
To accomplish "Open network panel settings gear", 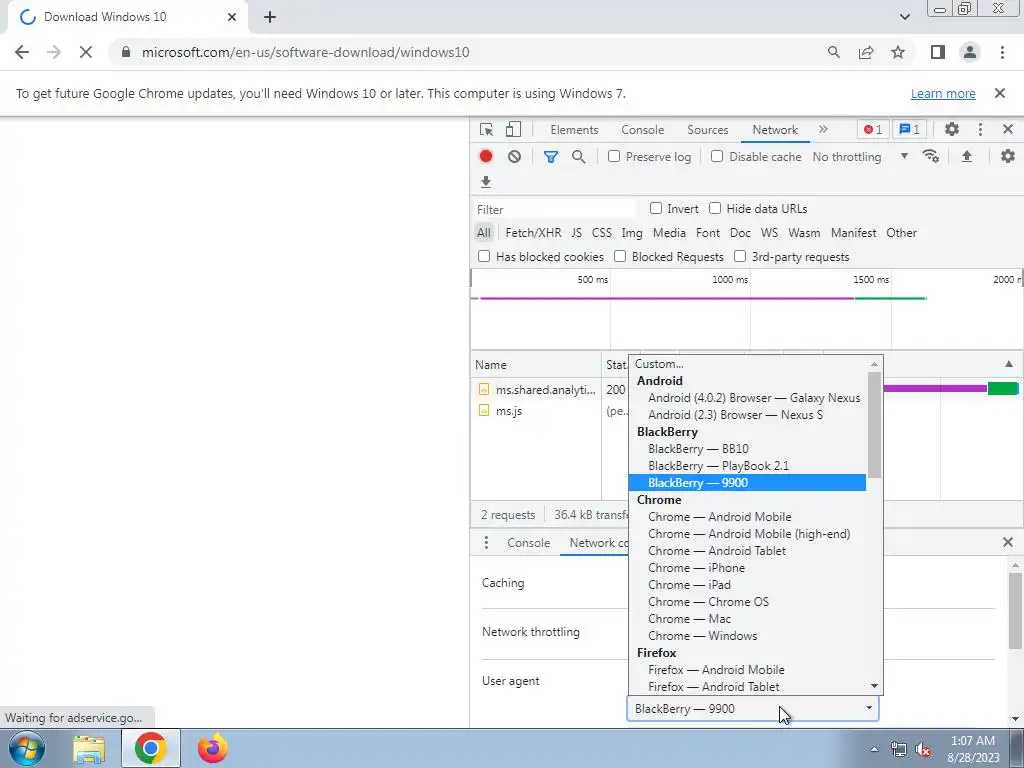I will click(x=1008, y=157).
